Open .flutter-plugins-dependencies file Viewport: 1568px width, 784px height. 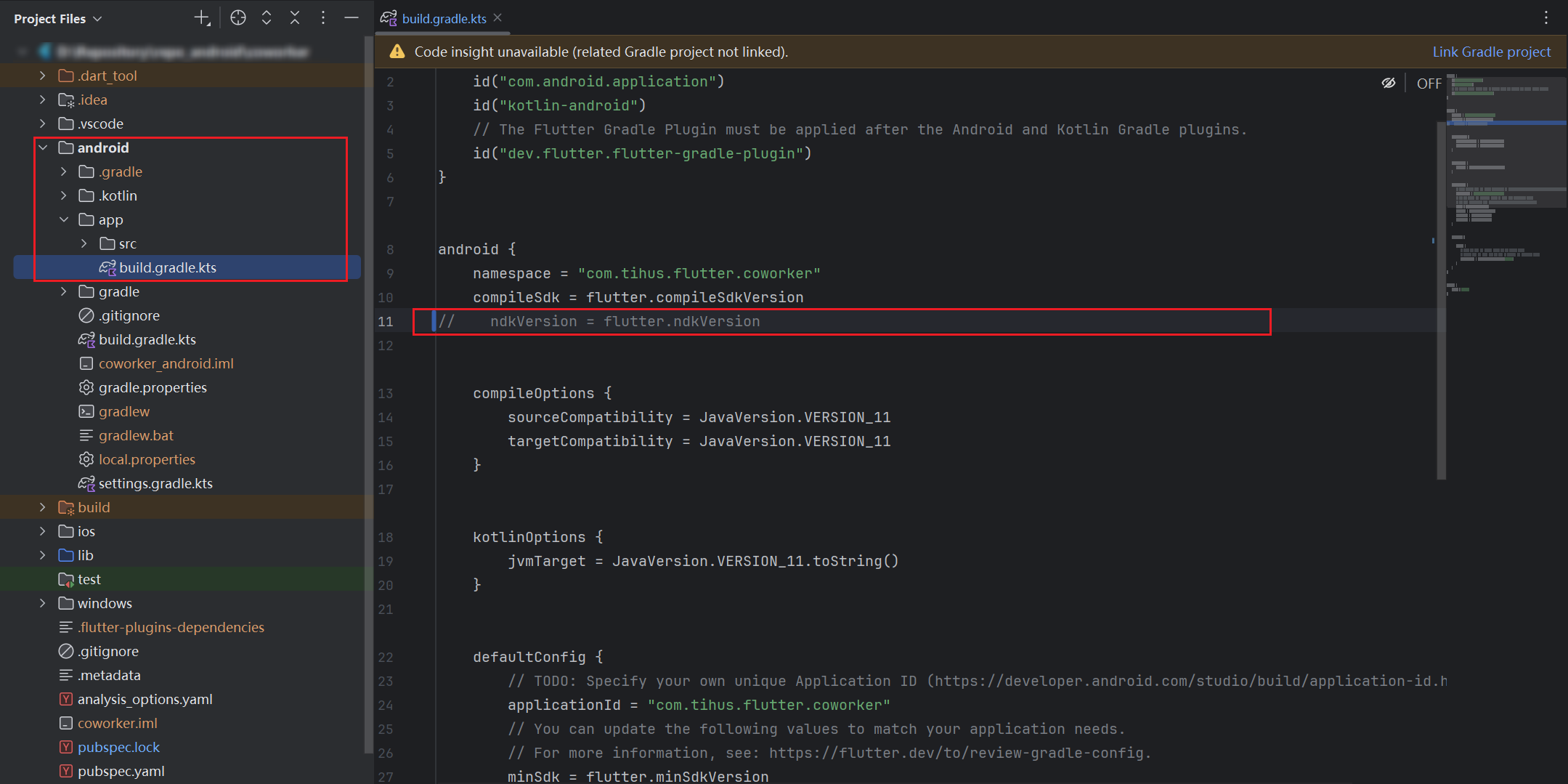click(171, 627)
